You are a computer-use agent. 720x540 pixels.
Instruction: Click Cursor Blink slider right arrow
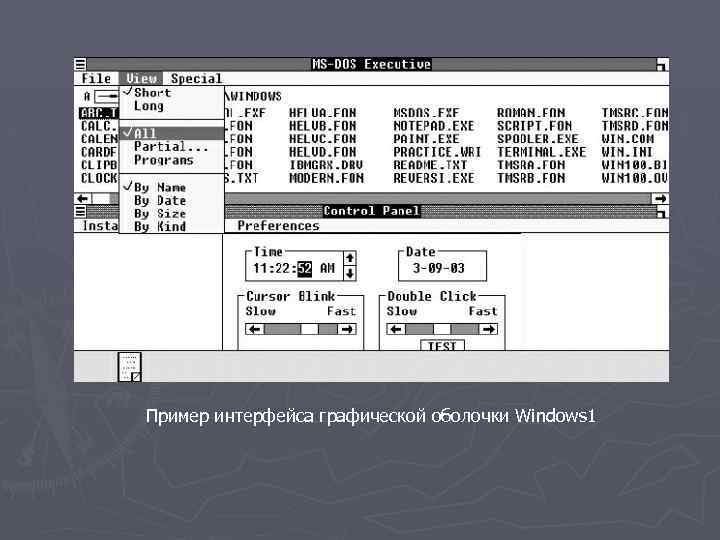pos(347,329)
